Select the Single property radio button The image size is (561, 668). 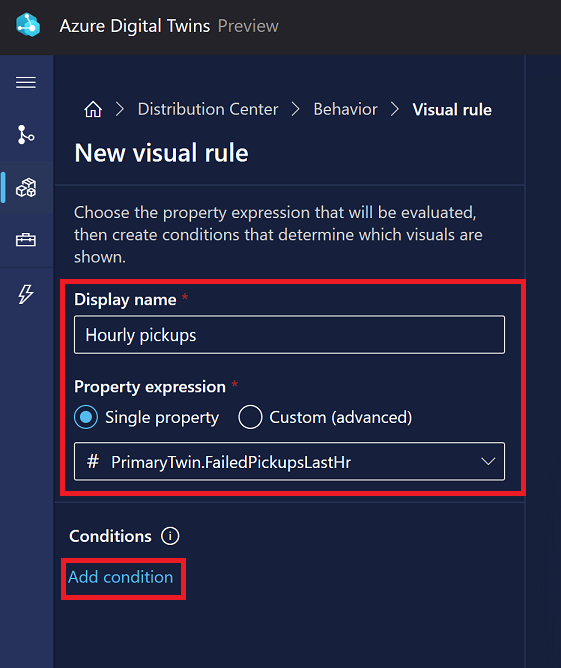(86, 417)
